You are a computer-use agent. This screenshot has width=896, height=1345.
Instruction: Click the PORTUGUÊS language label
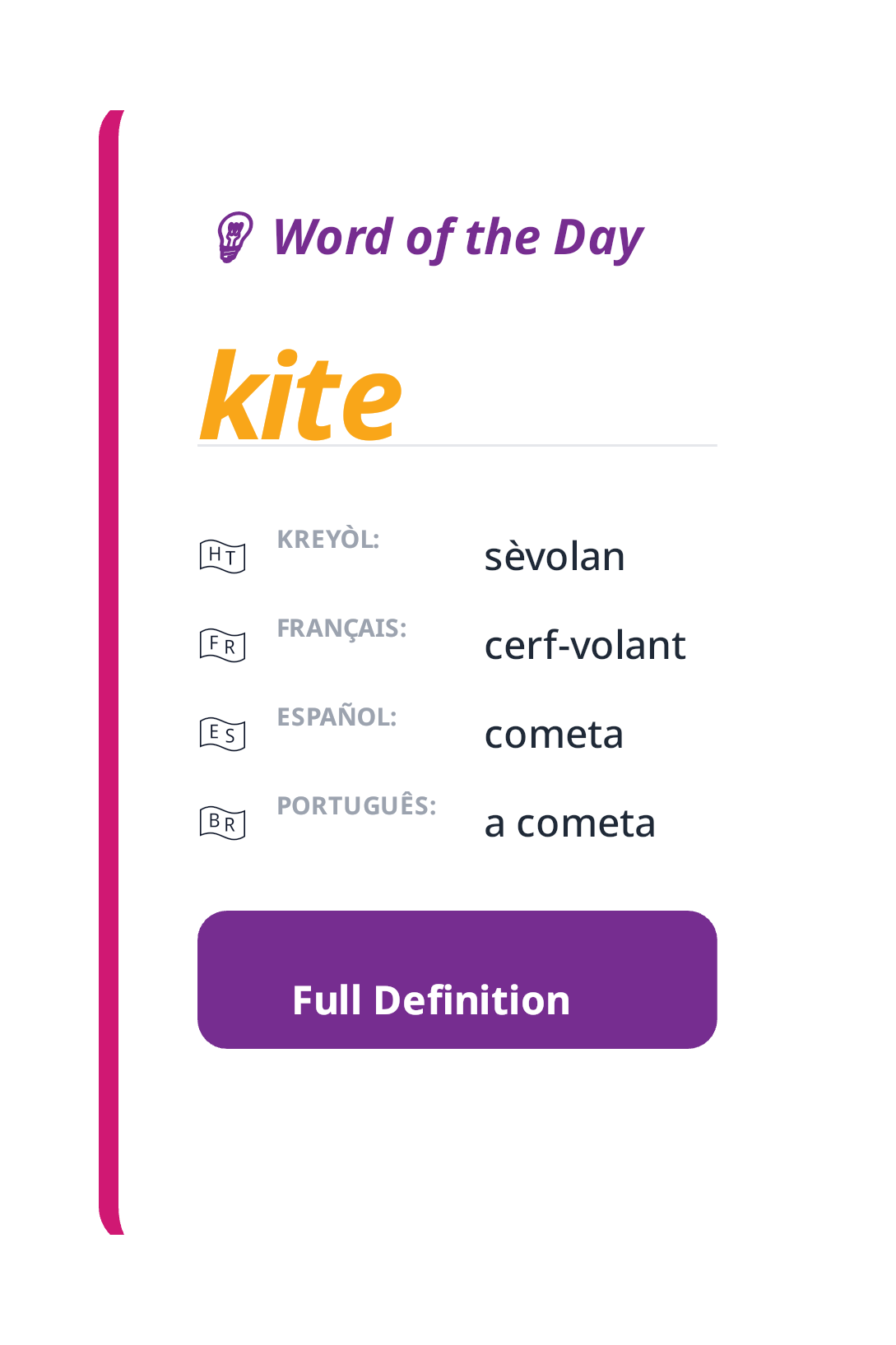coord(357,806)
